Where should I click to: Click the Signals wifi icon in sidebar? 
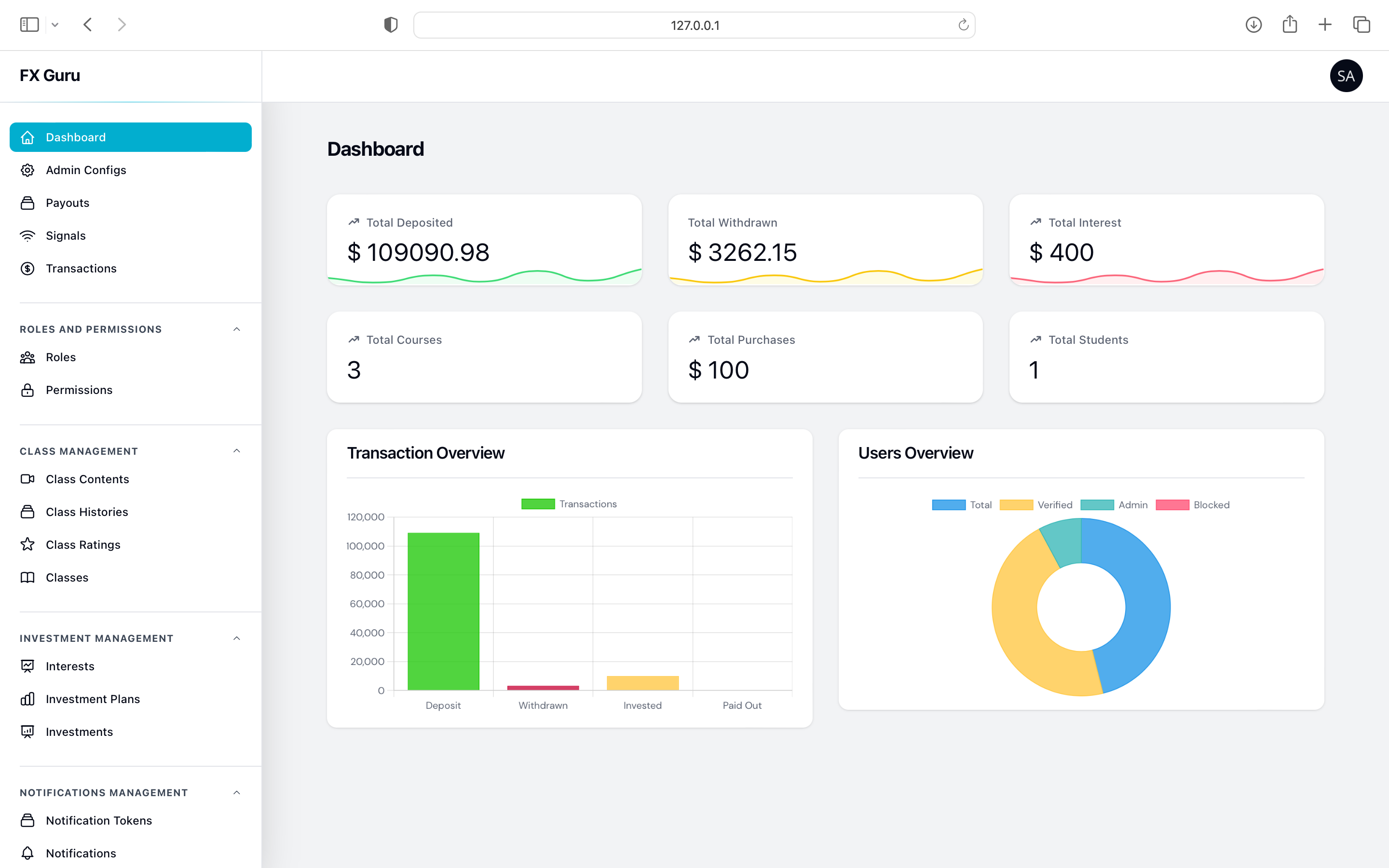point(27,236)
